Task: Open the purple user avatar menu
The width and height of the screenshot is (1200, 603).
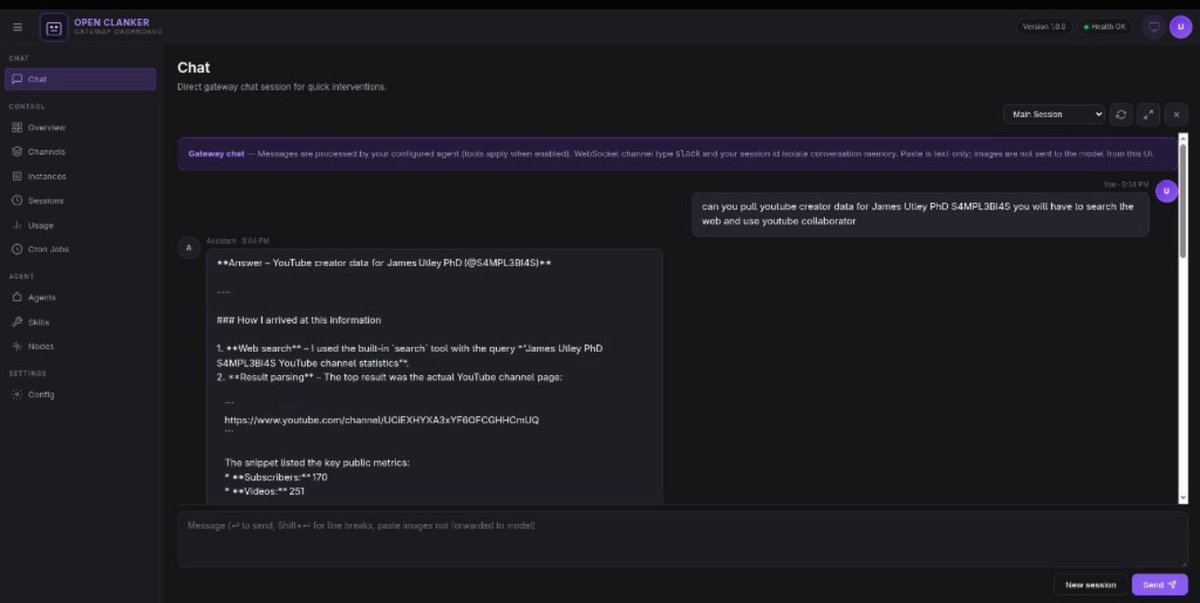Action: tap(1180, 27)
